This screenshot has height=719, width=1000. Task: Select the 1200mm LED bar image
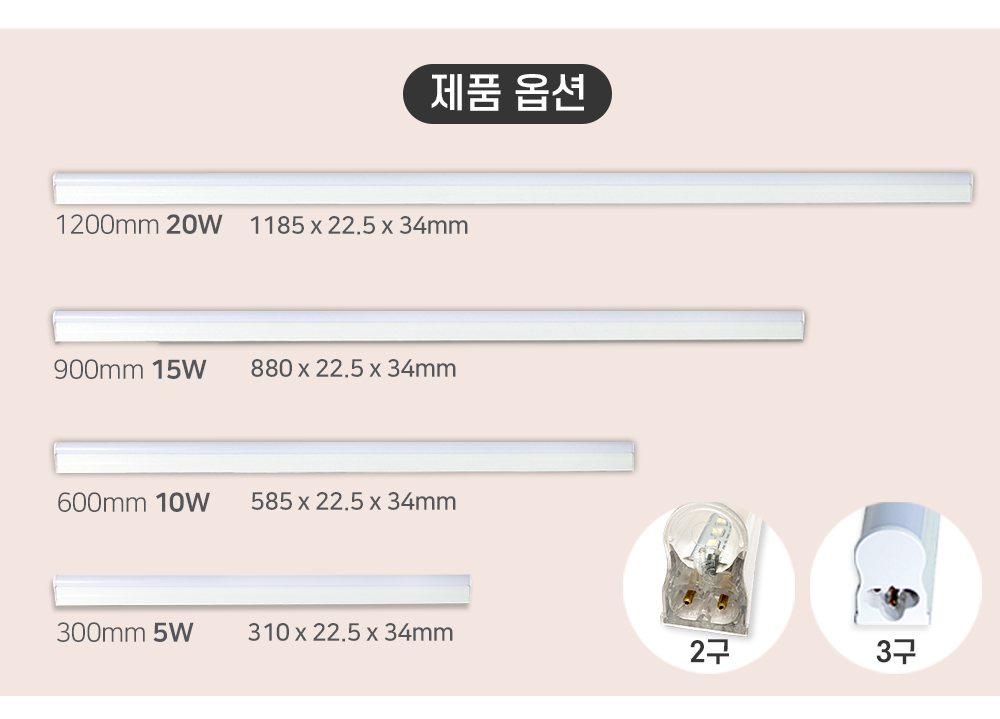[513, 188]
